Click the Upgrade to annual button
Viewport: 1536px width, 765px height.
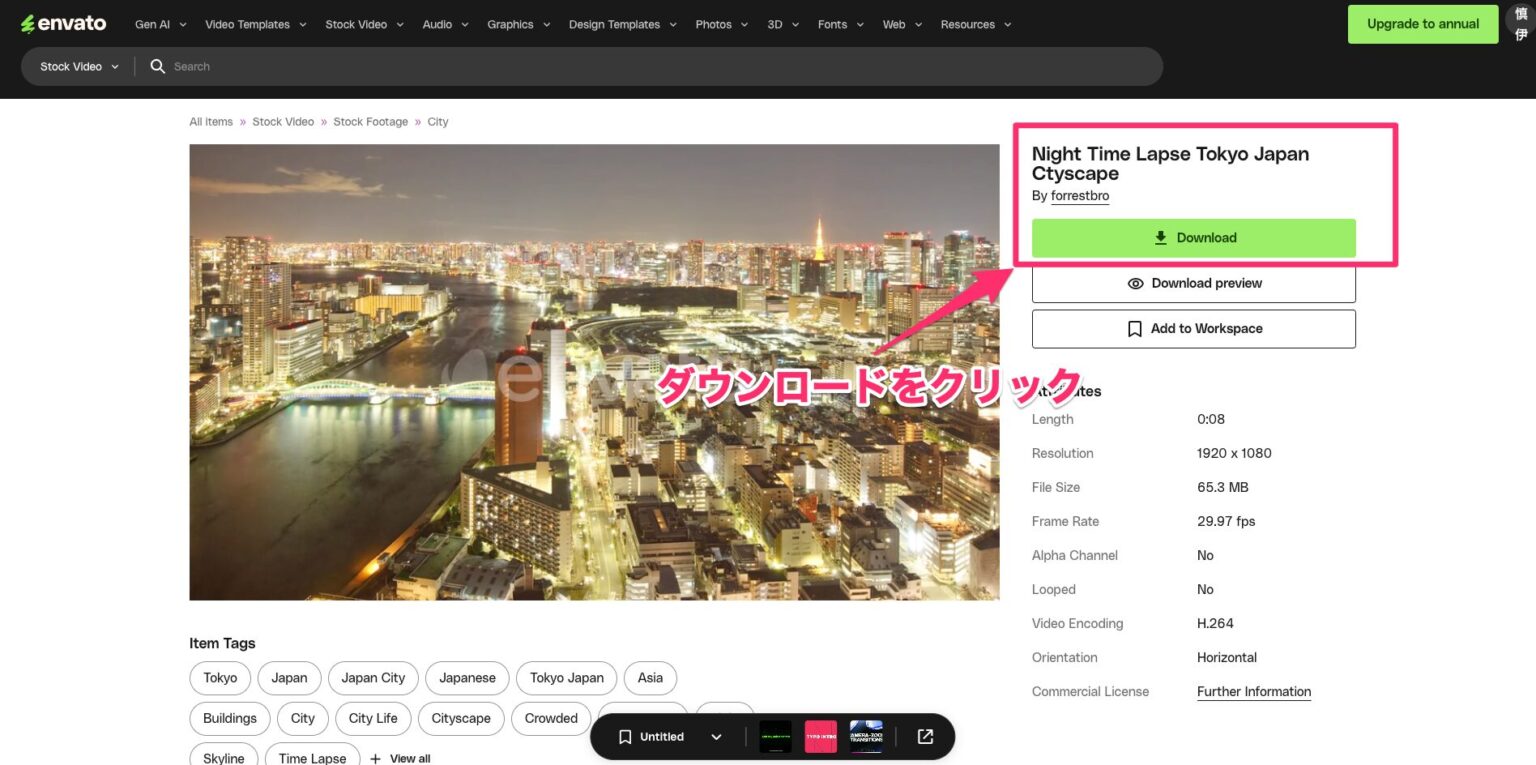1422,23
